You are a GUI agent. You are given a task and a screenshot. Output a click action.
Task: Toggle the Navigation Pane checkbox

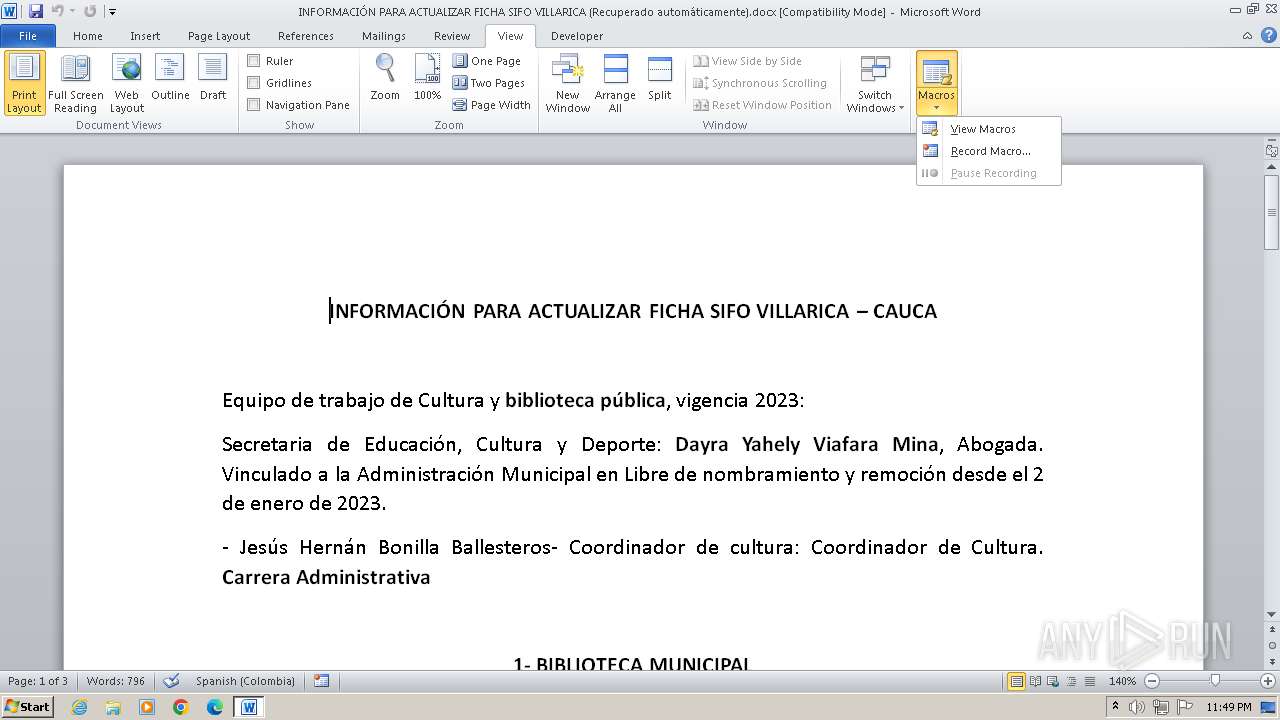pyautogui.click(x=254, y=105)
